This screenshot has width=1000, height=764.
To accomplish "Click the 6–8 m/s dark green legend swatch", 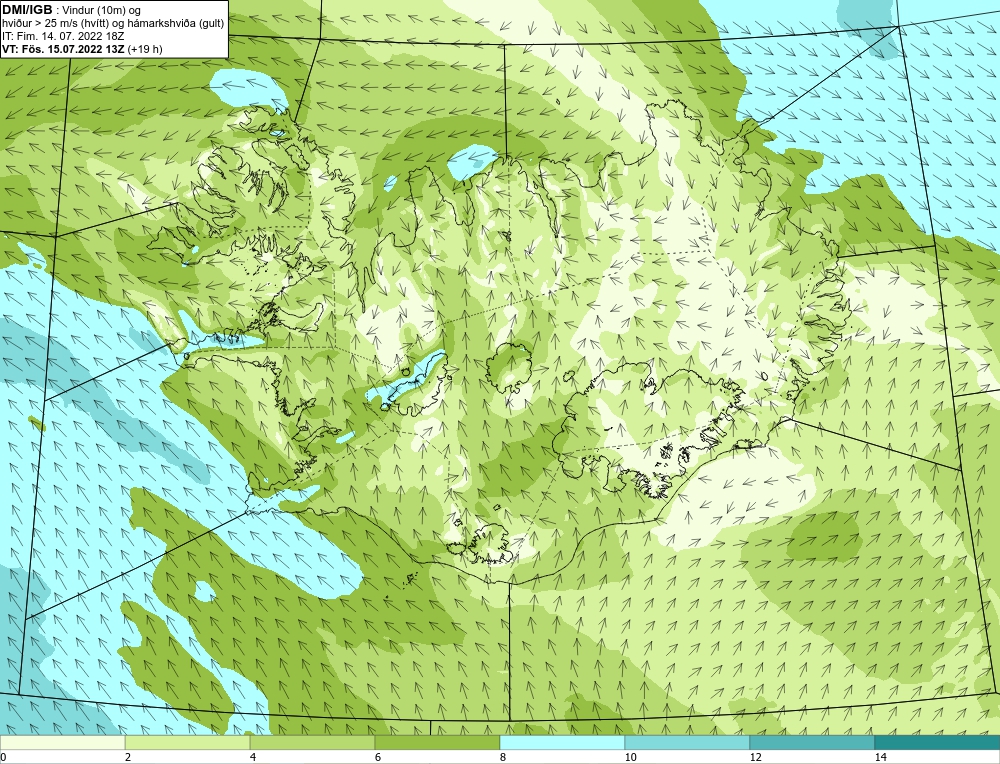I will 438,742.
